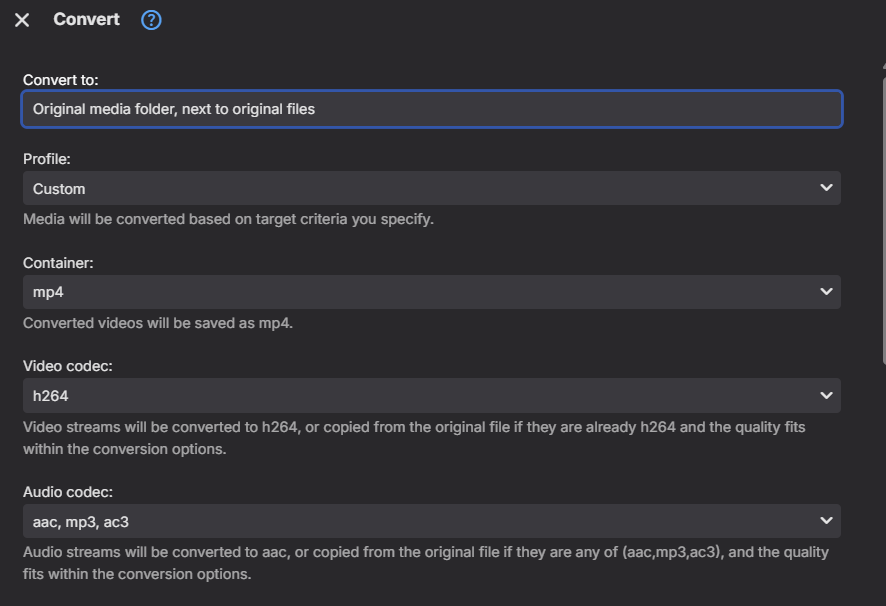Focus the Convert to destination field

(432, 109)
